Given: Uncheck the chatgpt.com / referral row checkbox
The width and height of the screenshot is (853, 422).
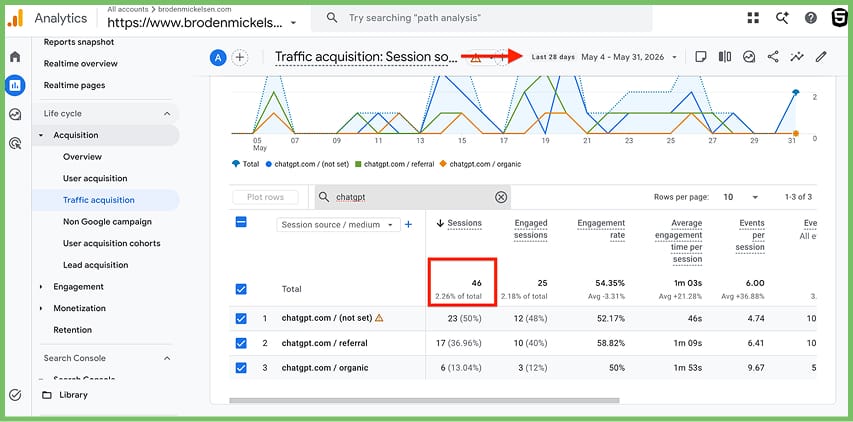Looking at the screenshot, I should click(x=241, y=343).
